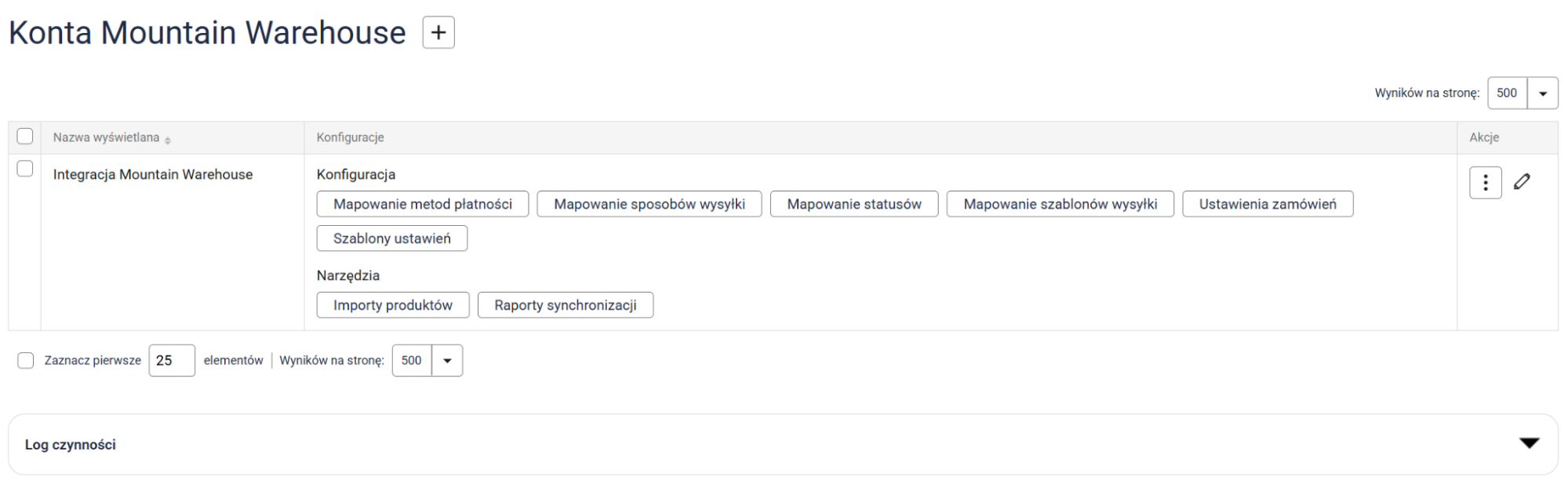This screenshot has height=484, width=1568.
Task: Open Mapowanie sposobów wysyłki
Action: (x=649, y=204)
